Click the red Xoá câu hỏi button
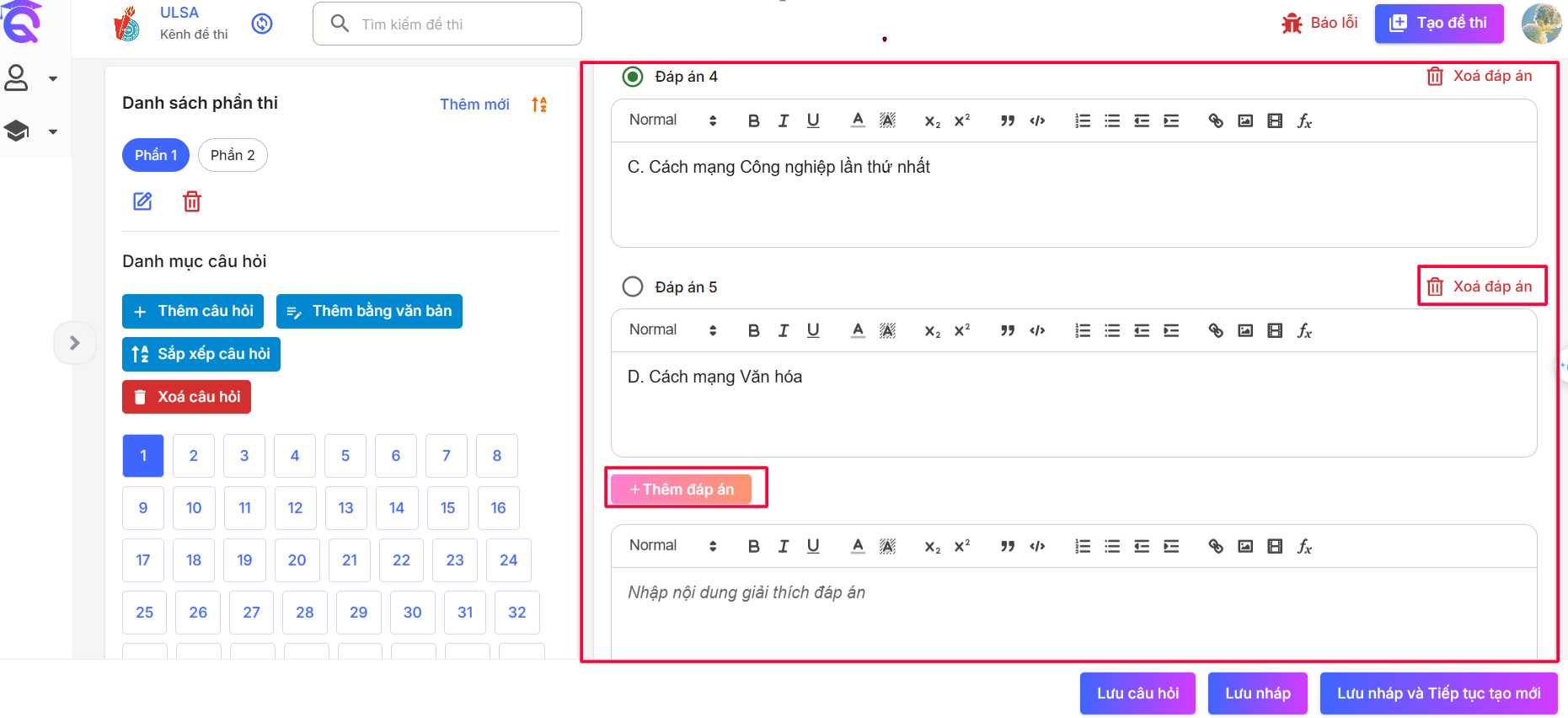The width and height of the screenshot is (1568, 718). coord(186,397)
